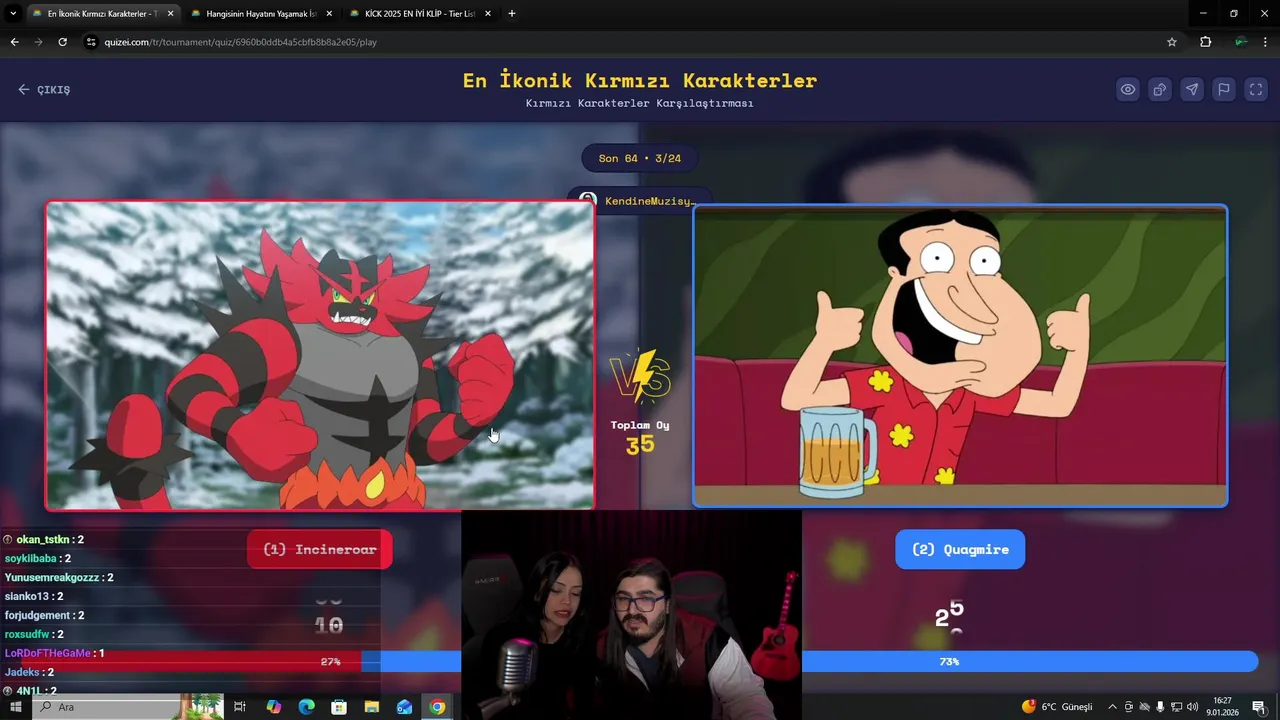Click chat user LoRDoFTHeGaMe in overlay

(48, 653)
